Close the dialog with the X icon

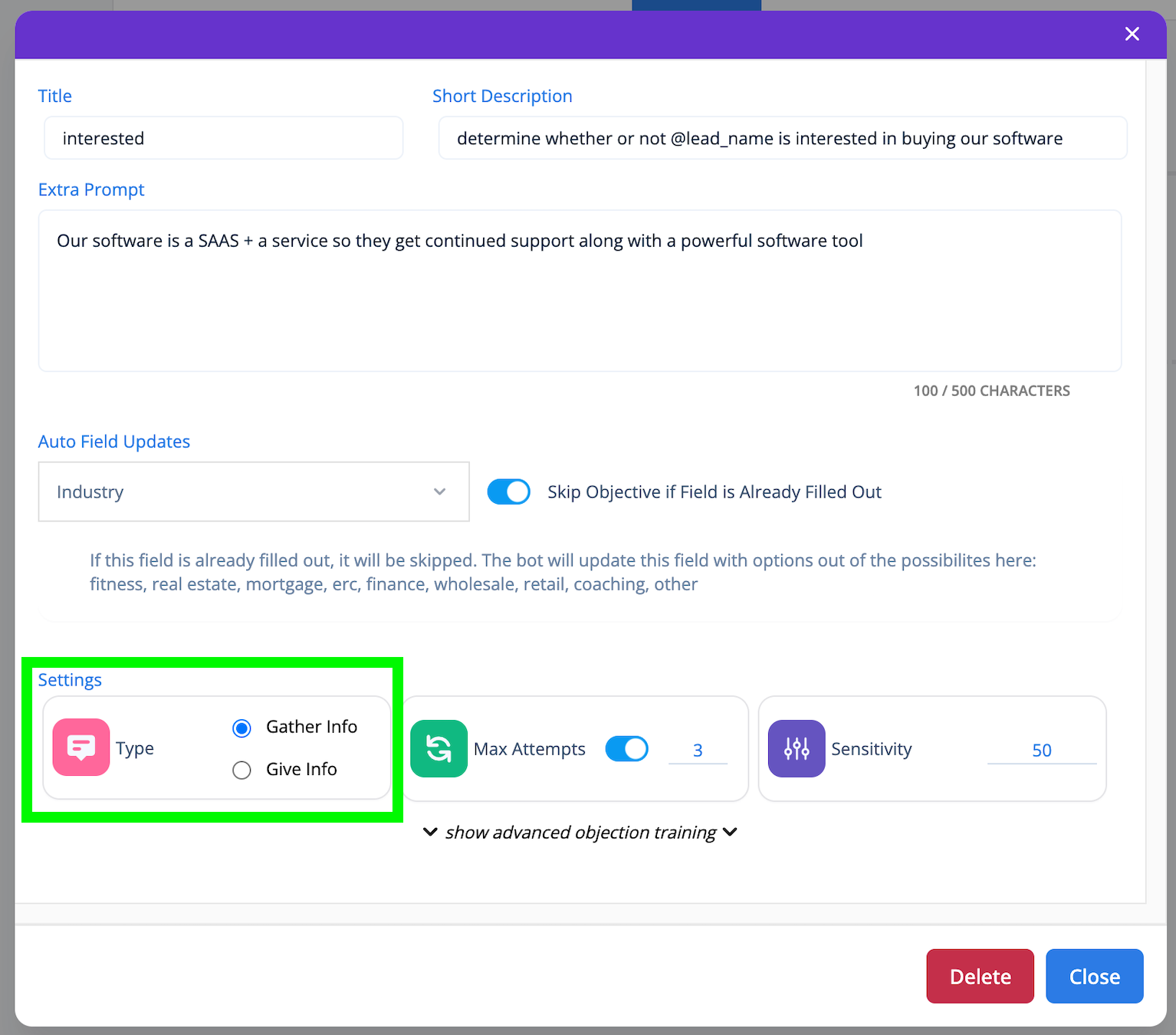(1132, 34)
